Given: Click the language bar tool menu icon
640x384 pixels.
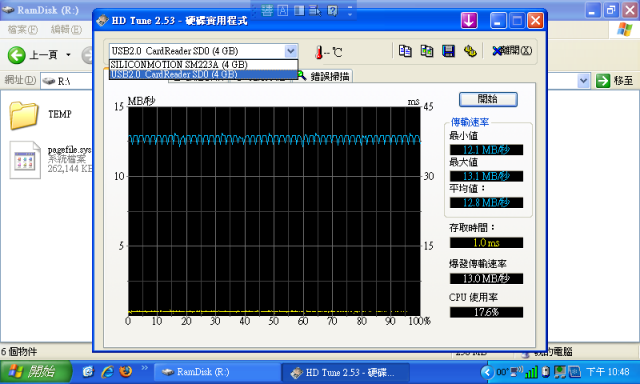Looking at the screenshot, I should pos(315,11).
